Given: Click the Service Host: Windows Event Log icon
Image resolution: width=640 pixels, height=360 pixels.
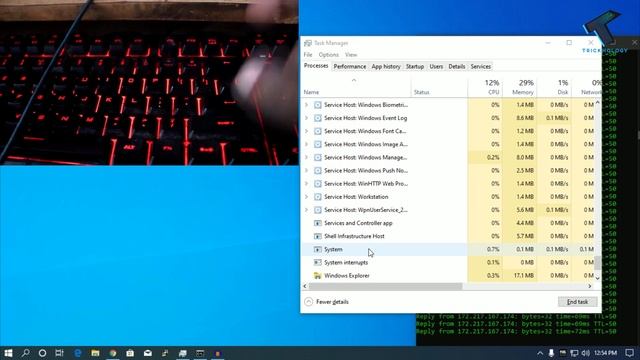Looking at the screenshot, I should (318, 118).
